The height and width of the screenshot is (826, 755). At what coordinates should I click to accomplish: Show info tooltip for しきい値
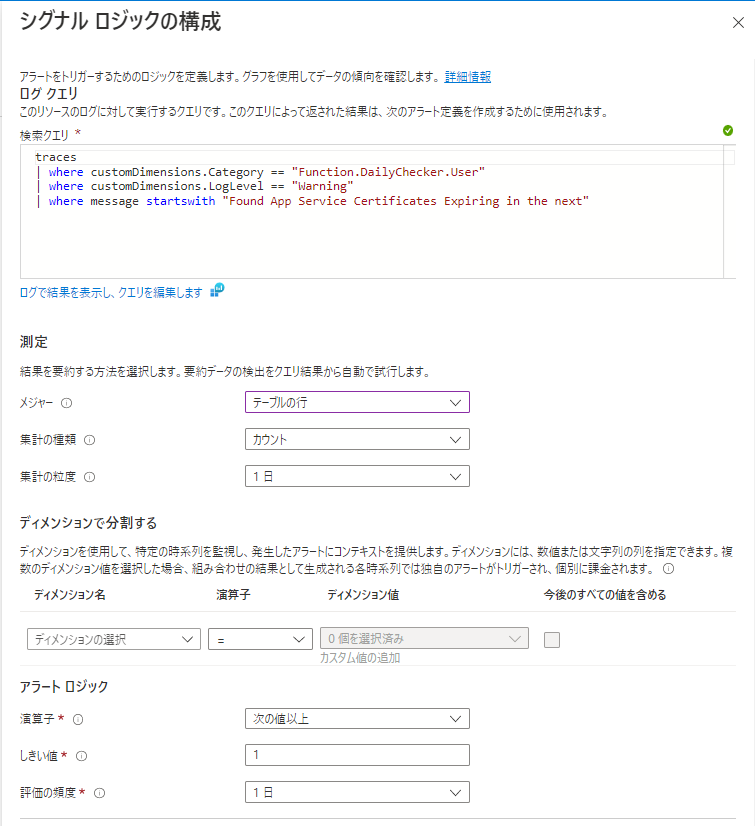click(81, 756)
